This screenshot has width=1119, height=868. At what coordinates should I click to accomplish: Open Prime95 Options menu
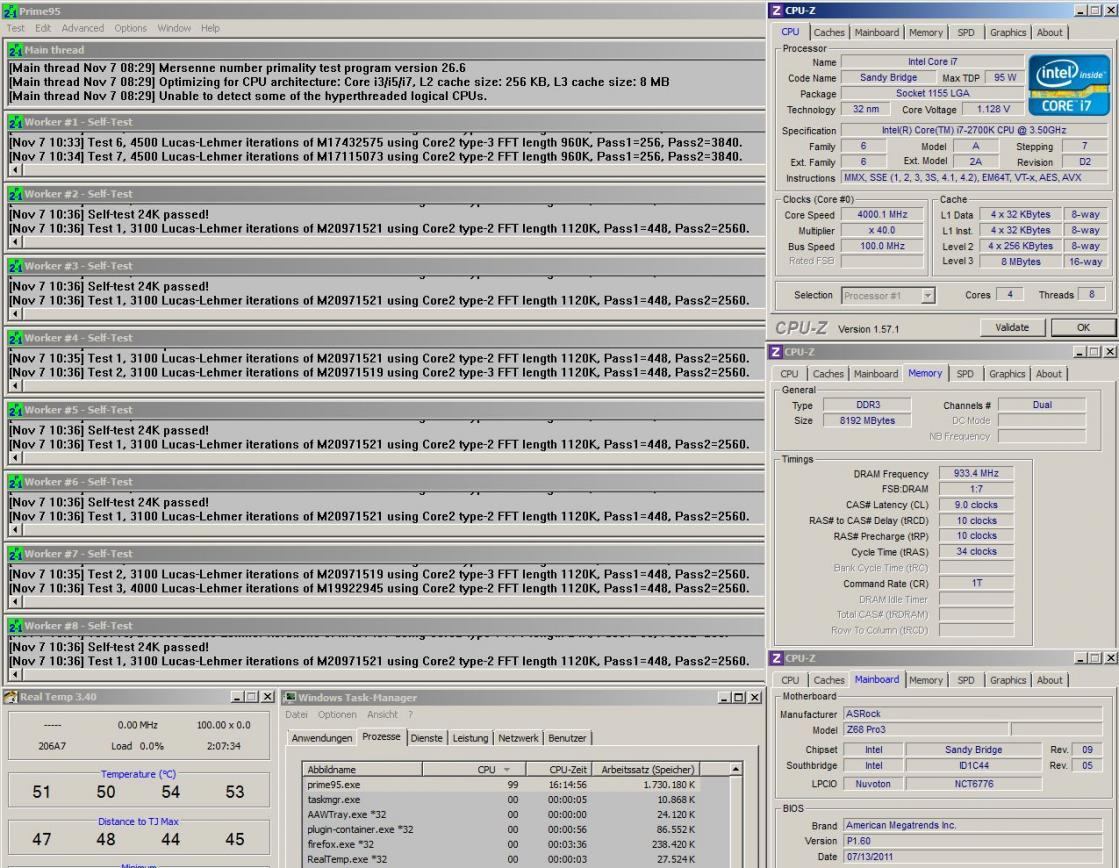[x=131, y=29]
